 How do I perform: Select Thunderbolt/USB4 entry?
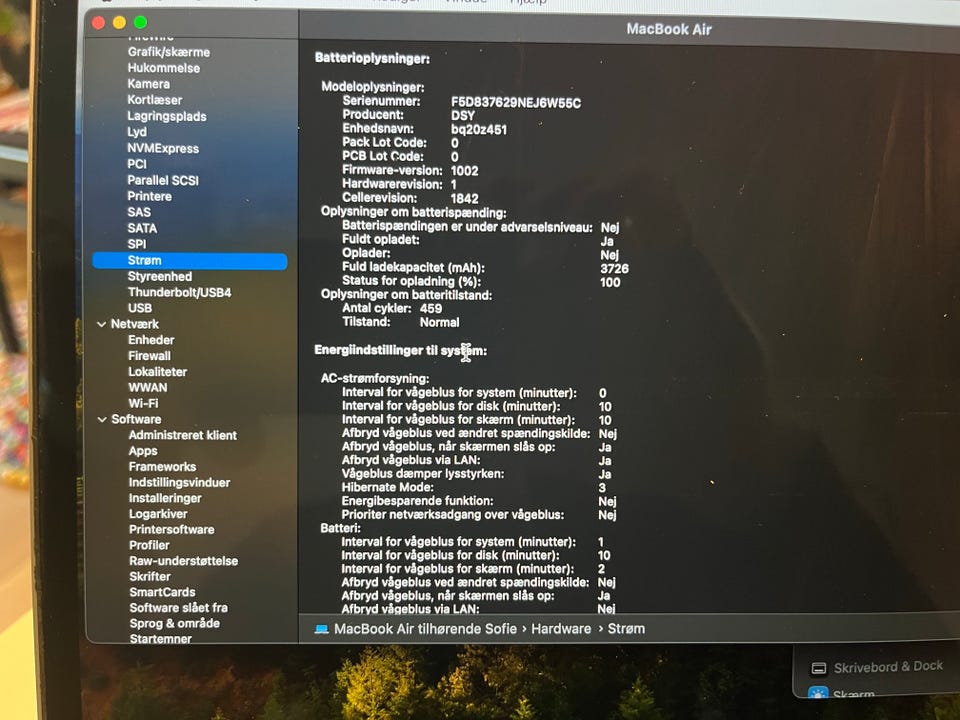point(179,292)
